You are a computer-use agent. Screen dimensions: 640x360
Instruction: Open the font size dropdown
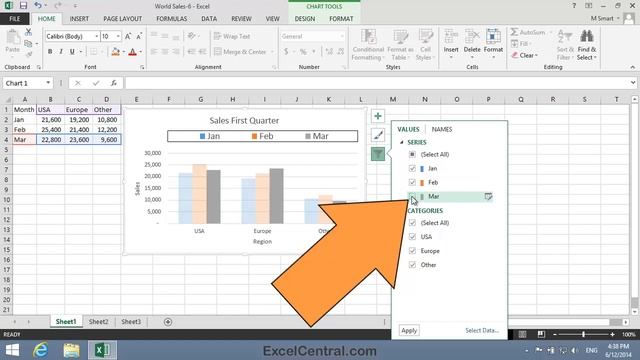tap(118, 36)
